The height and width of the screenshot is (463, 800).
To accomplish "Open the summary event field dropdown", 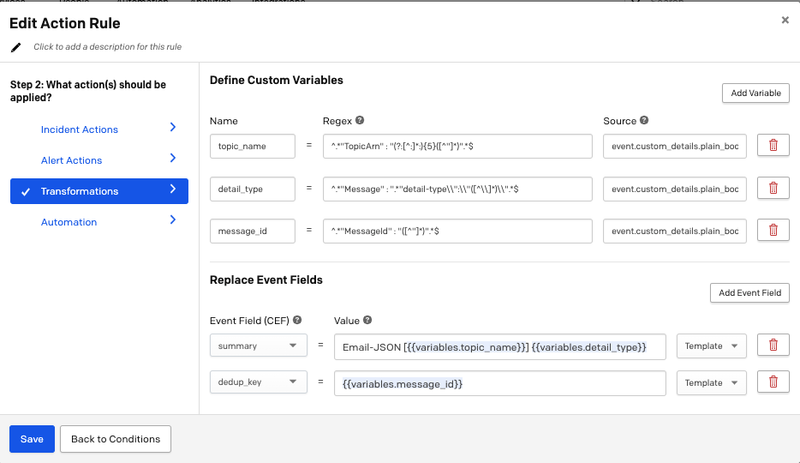I will [258, 346].
